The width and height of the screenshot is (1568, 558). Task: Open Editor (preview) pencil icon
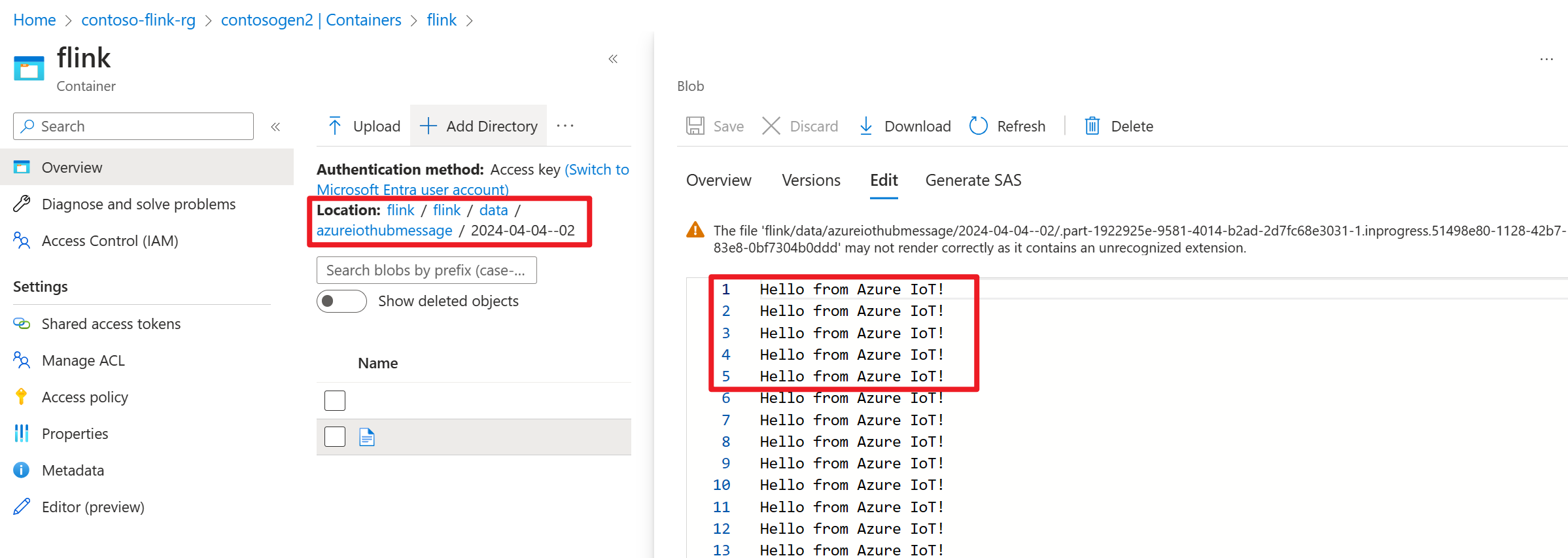point(22,507)
